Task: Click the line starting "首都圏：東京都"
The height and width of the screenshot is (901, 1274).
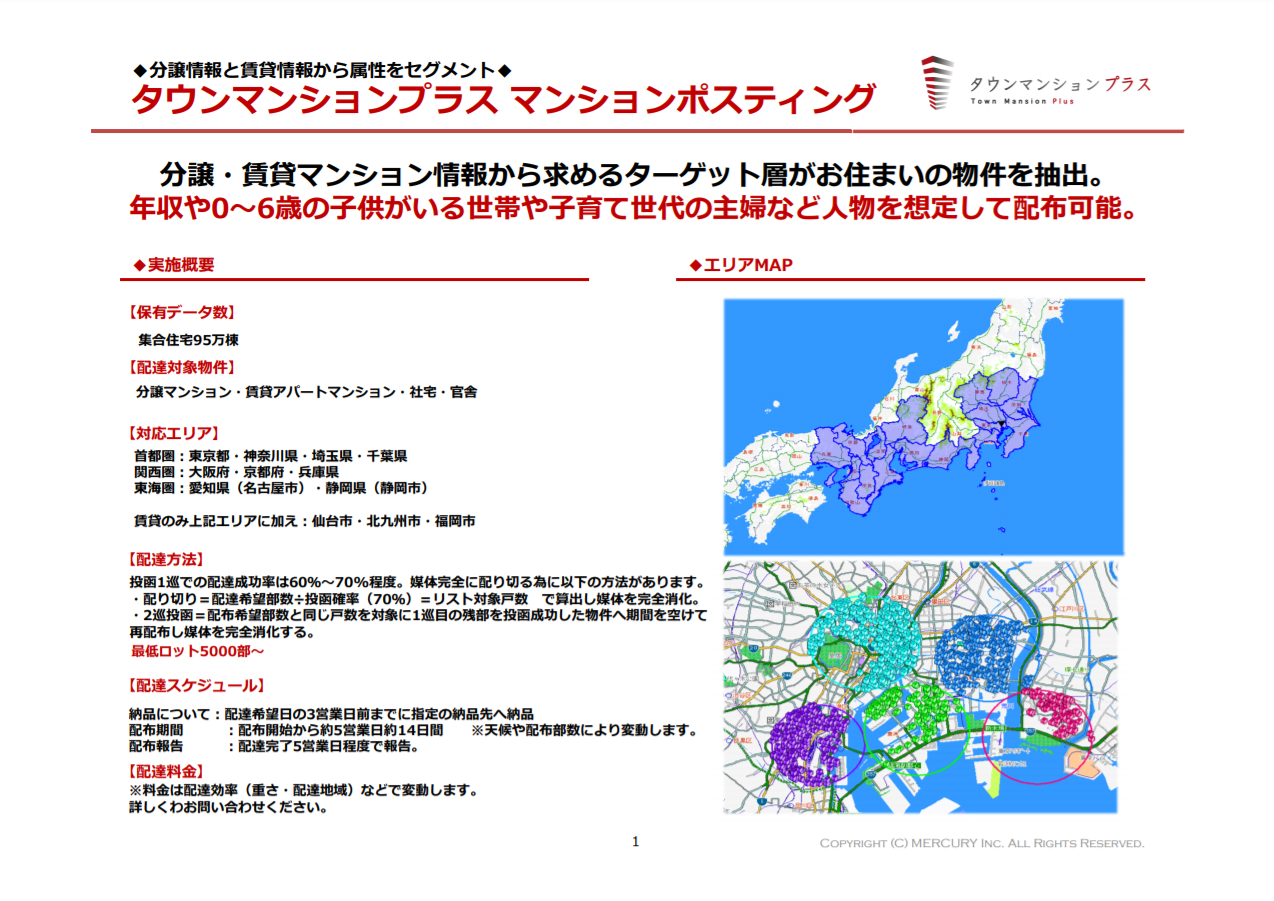Action: (270, 456)
